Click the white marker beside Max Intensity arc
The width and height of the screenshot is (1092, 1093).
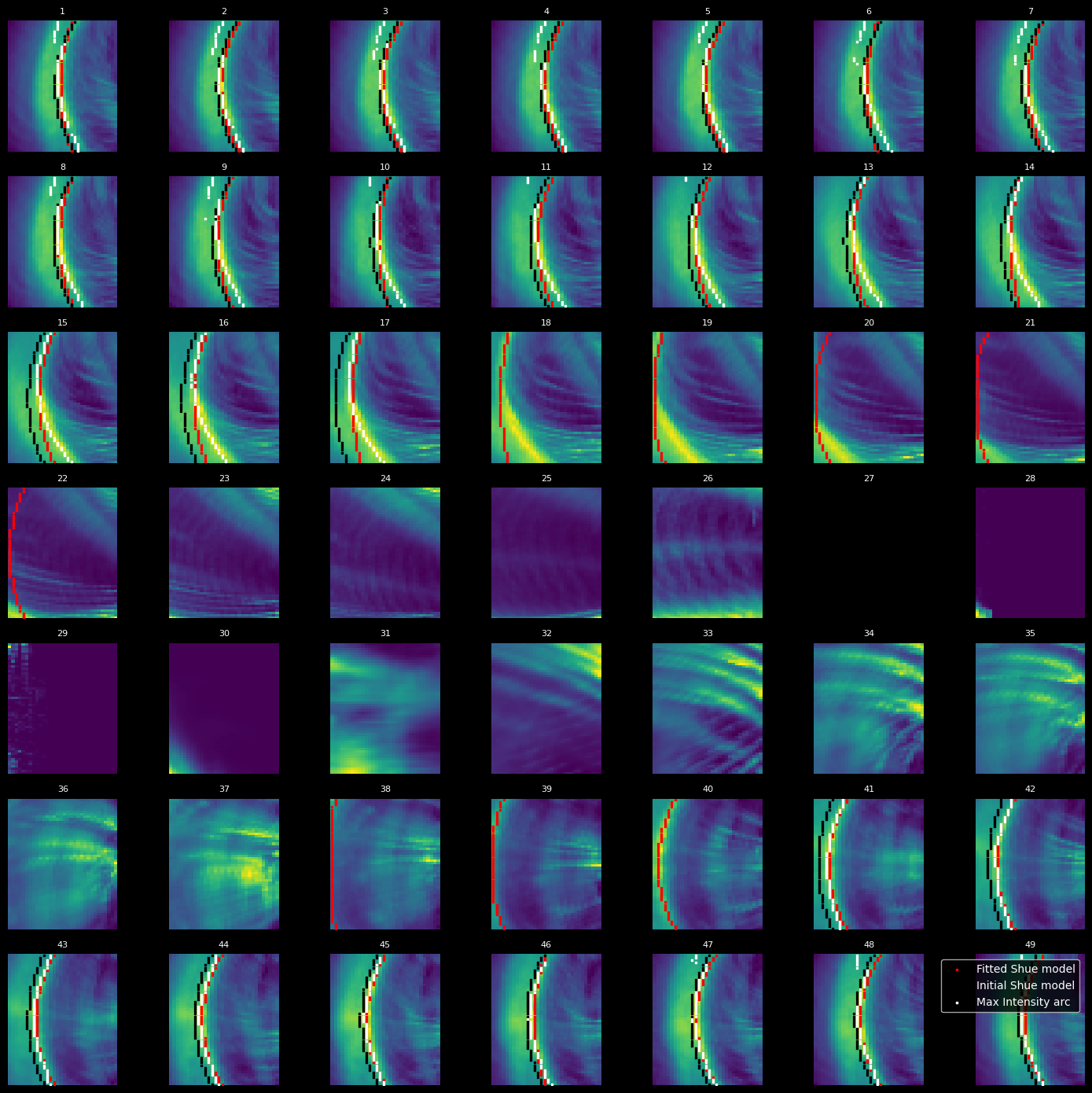957,1003
